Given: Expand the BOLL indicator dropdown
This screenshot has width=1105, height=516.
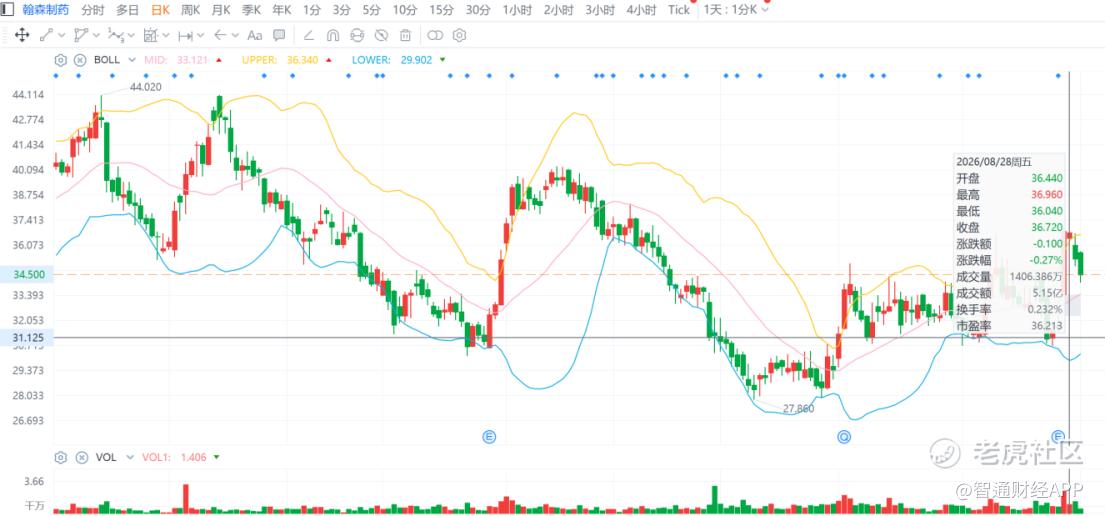Looking at the screenshot, I should [132, 60].
